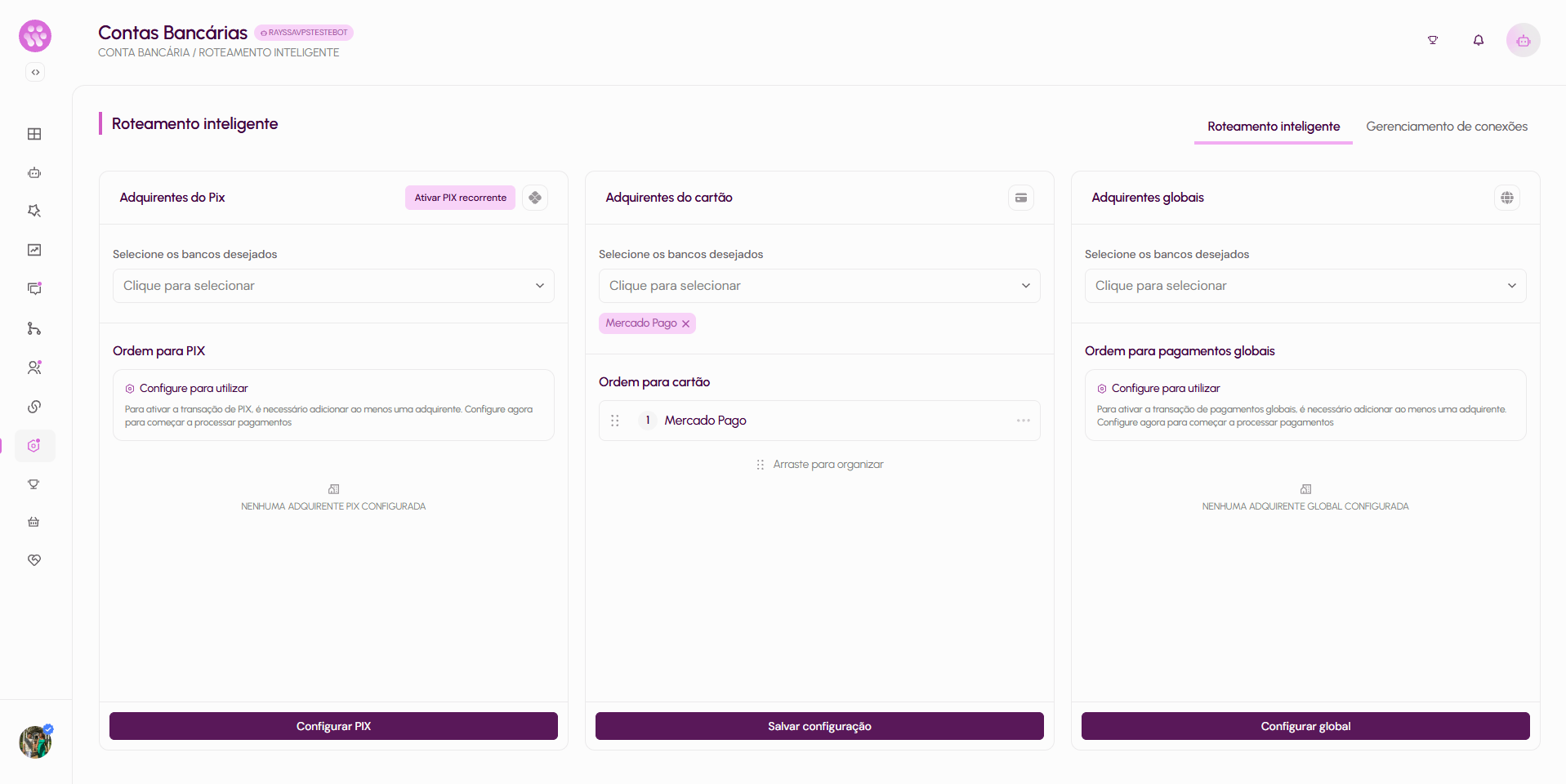Image resolution: width=1566 pixels, height=784 pixels.
Task: Open the highlighted hexagon settings icon in the sidebar
Action: 34,446
